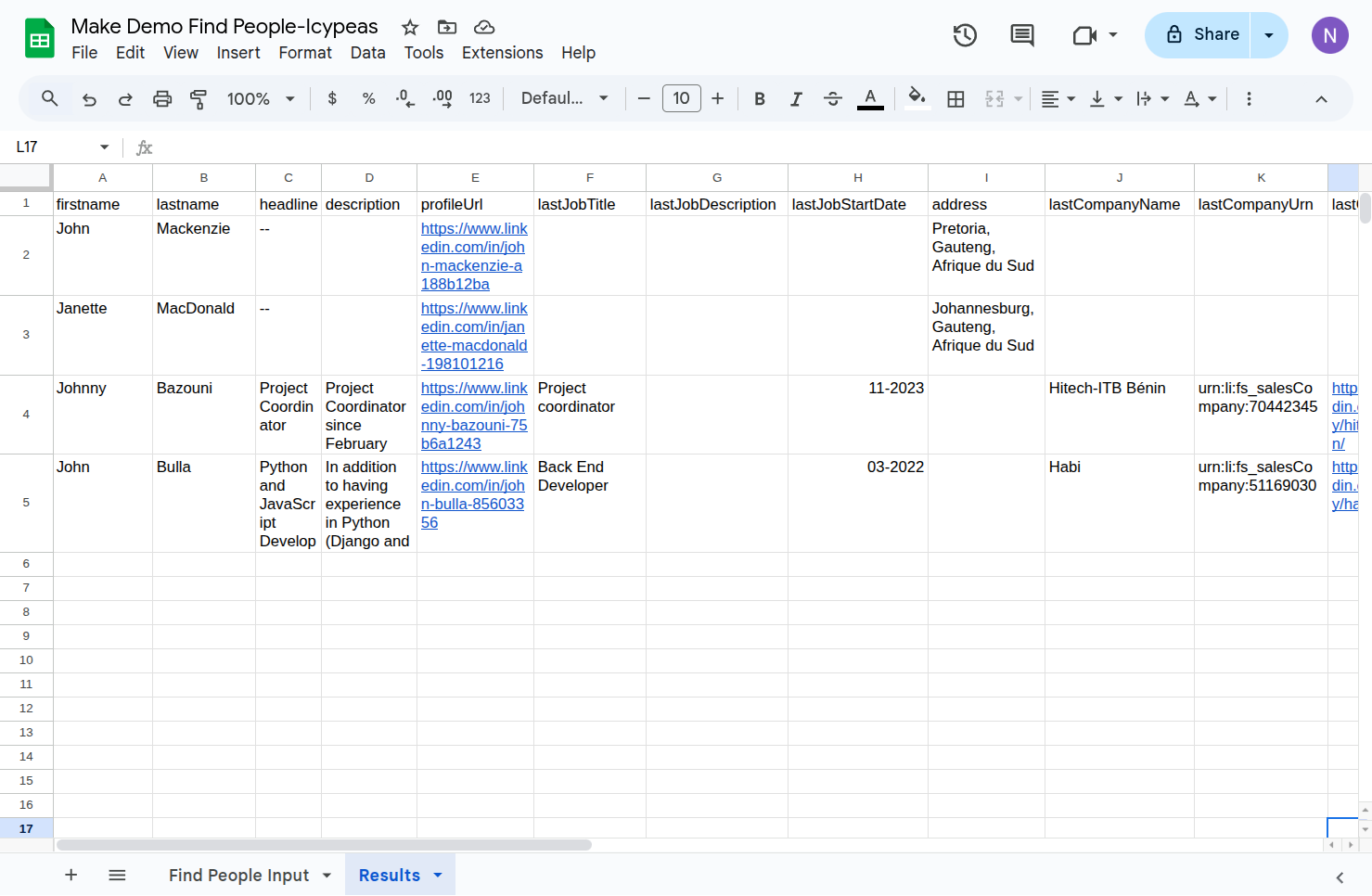Open Janette MacDonald's LinkedIn profile link

point(474,336)
